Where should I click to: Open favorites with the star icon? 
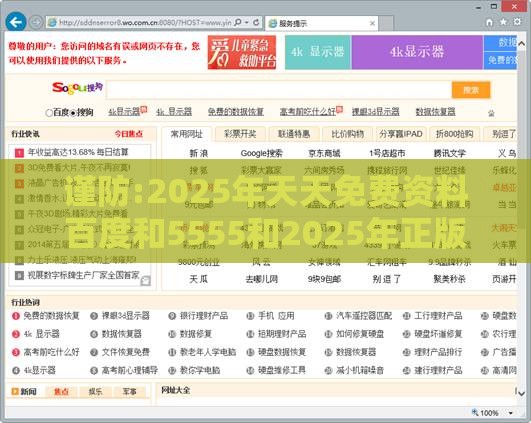pos(503,22)
